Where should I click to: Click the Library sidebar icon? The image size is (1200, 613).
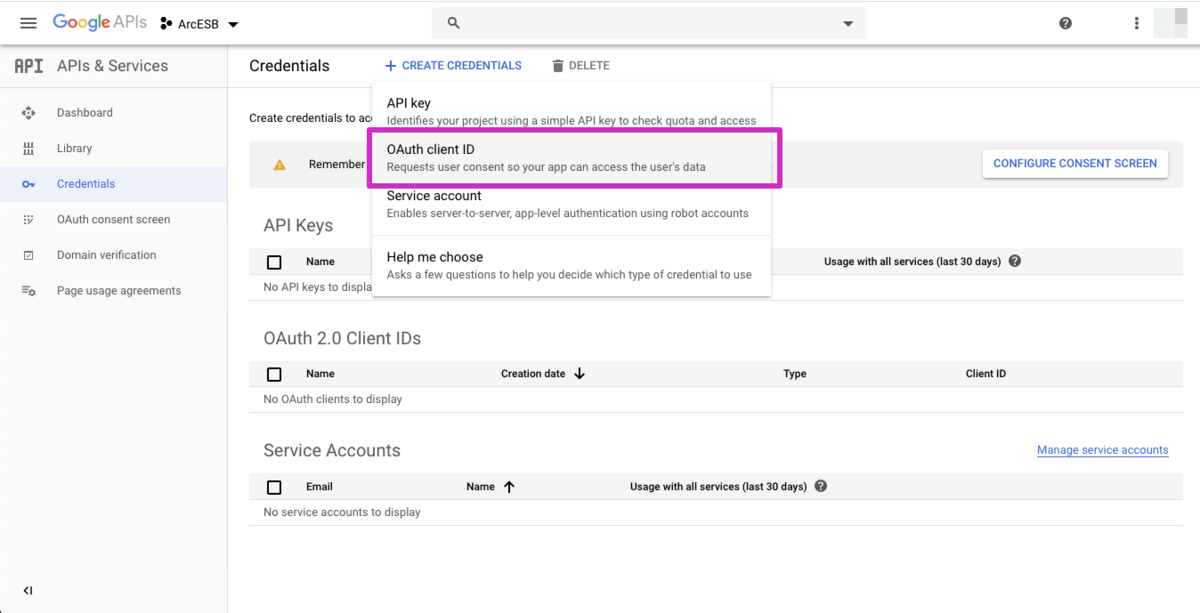(28, 149)
